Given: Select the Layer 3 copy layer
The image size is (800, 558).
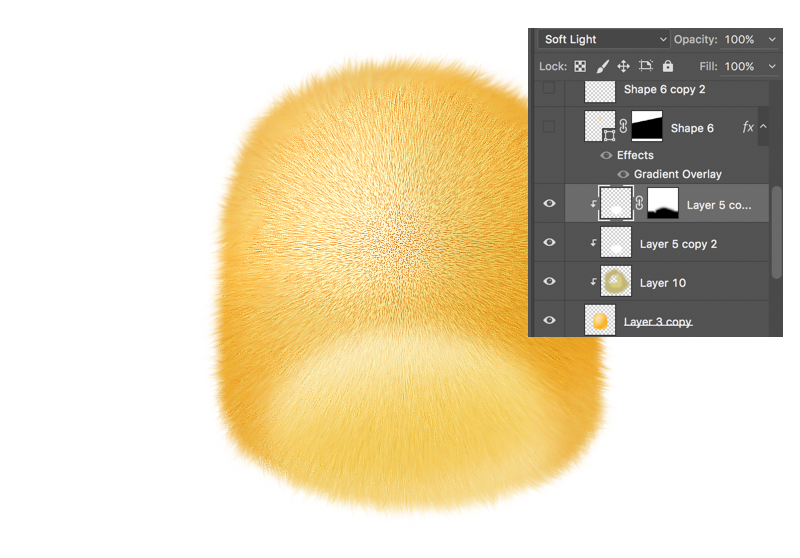Looking at the screenshot, I should (x=657, y=321).
